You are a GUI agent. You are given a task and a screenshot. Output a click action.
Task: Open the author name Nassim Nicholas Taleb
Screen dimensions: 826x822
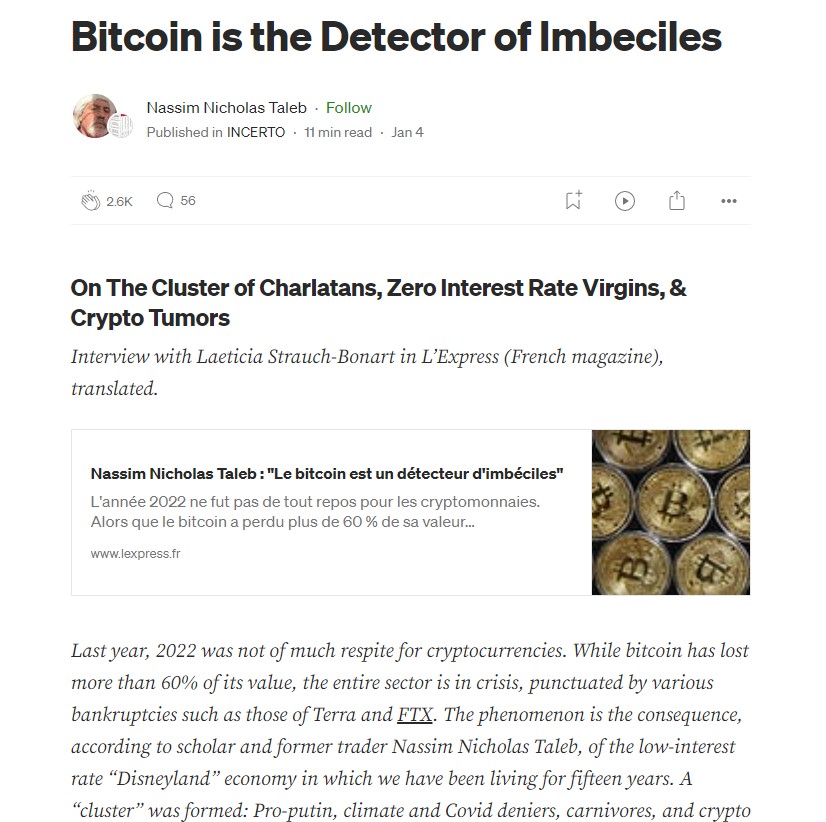pos(227,107)
